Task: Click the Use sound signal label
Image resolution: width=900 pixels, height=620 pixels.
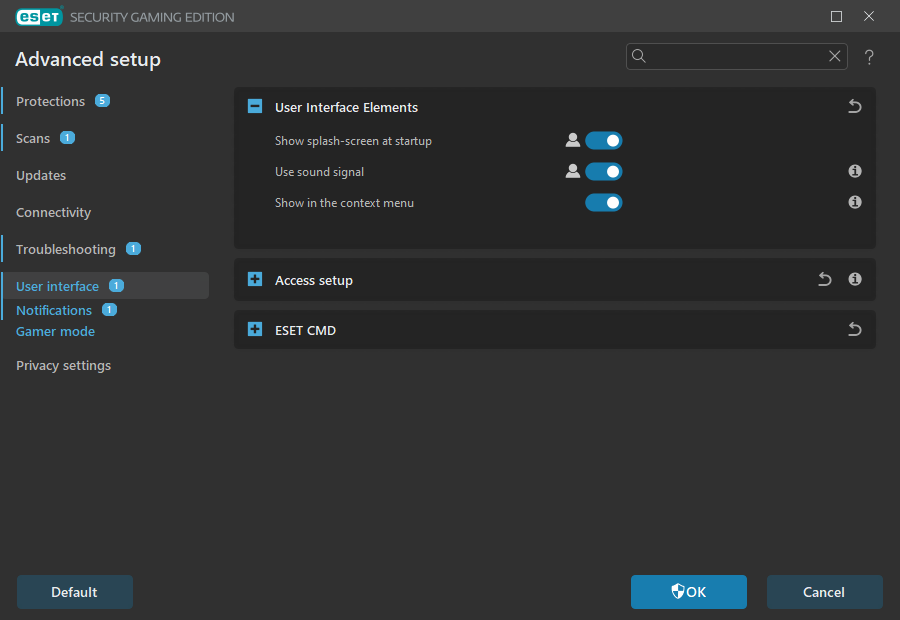Action: [x=319, y=172]
